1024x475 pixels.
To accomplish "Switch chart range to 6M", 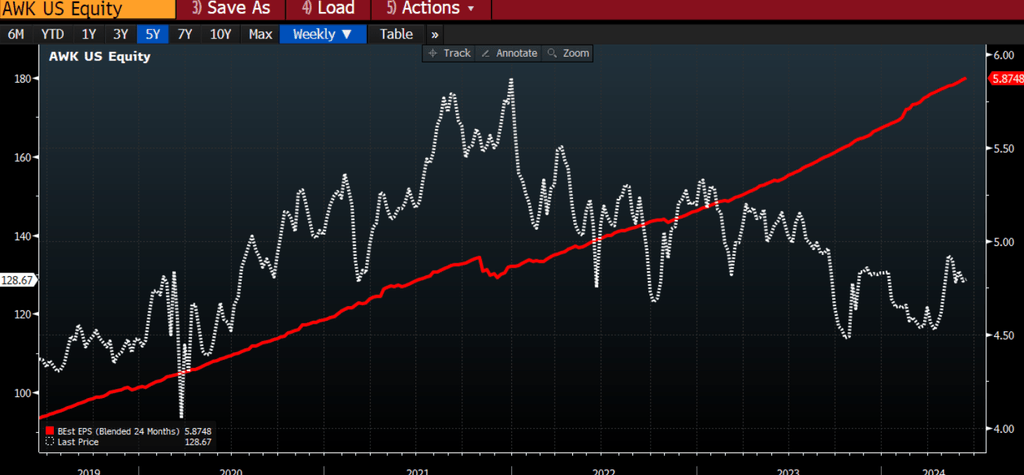I will pyautogui.click(x=17, y=34).
